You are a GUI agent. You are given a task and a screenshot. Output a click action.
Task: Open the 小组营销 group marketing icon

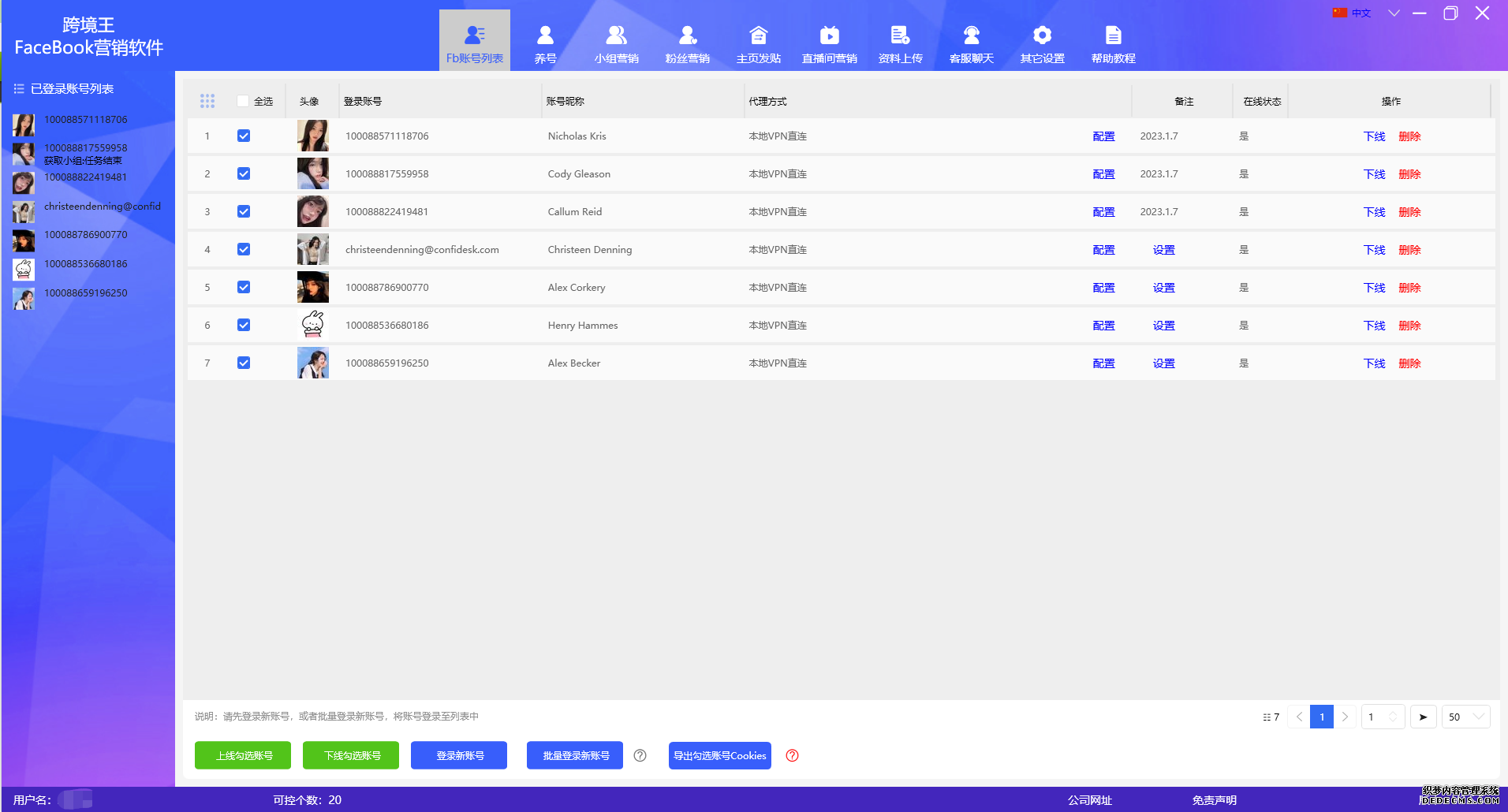[616, 35]
